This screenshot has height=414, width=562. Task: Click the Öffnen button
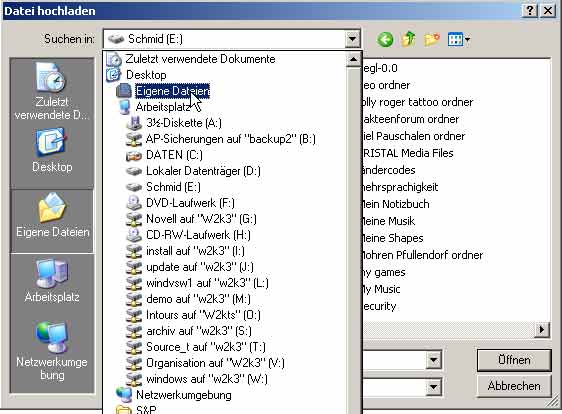coord(514,360)
